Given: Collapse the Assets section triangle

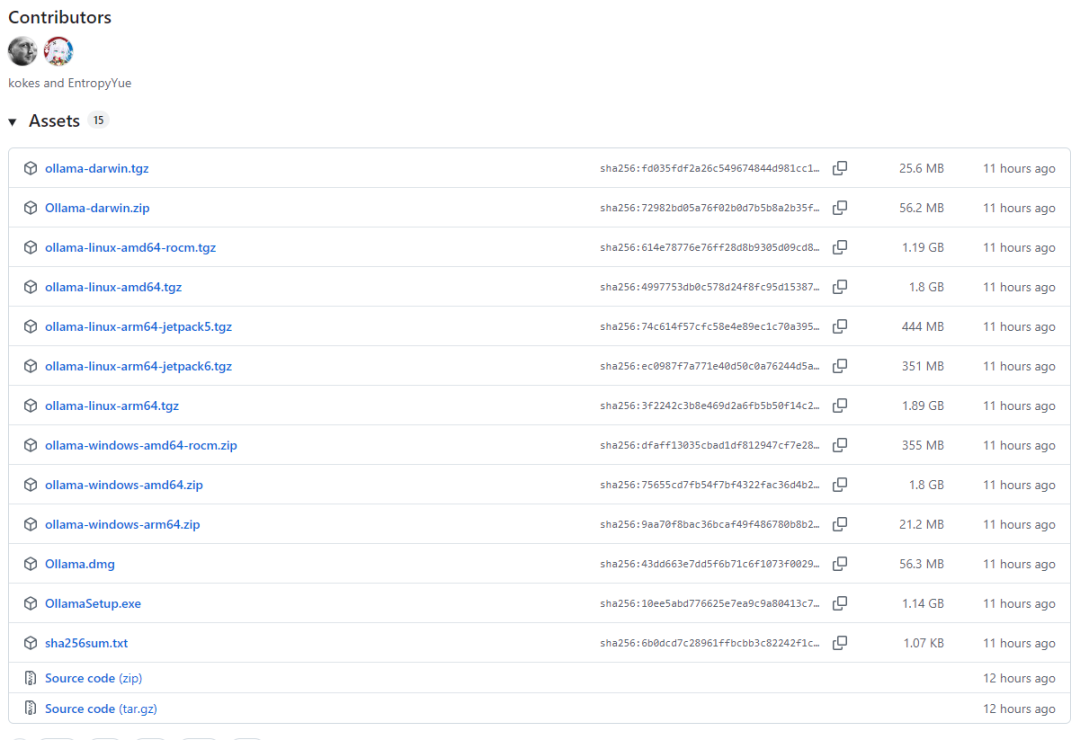Looking at the screenshot, I should pos(12,122).
